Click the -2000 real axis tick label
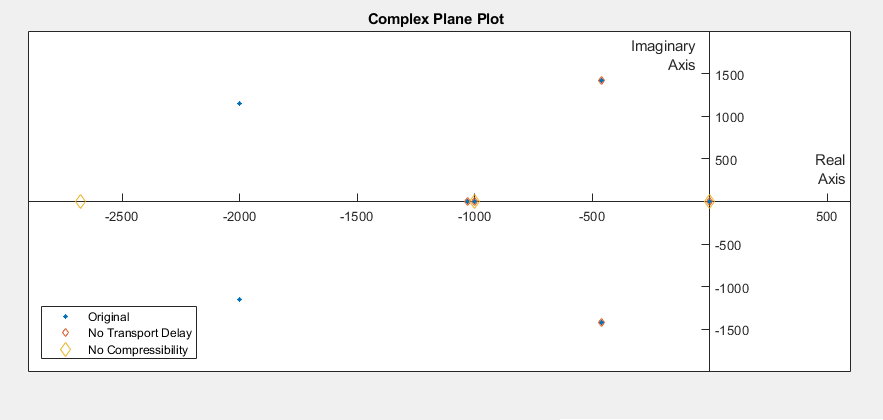 239,217
